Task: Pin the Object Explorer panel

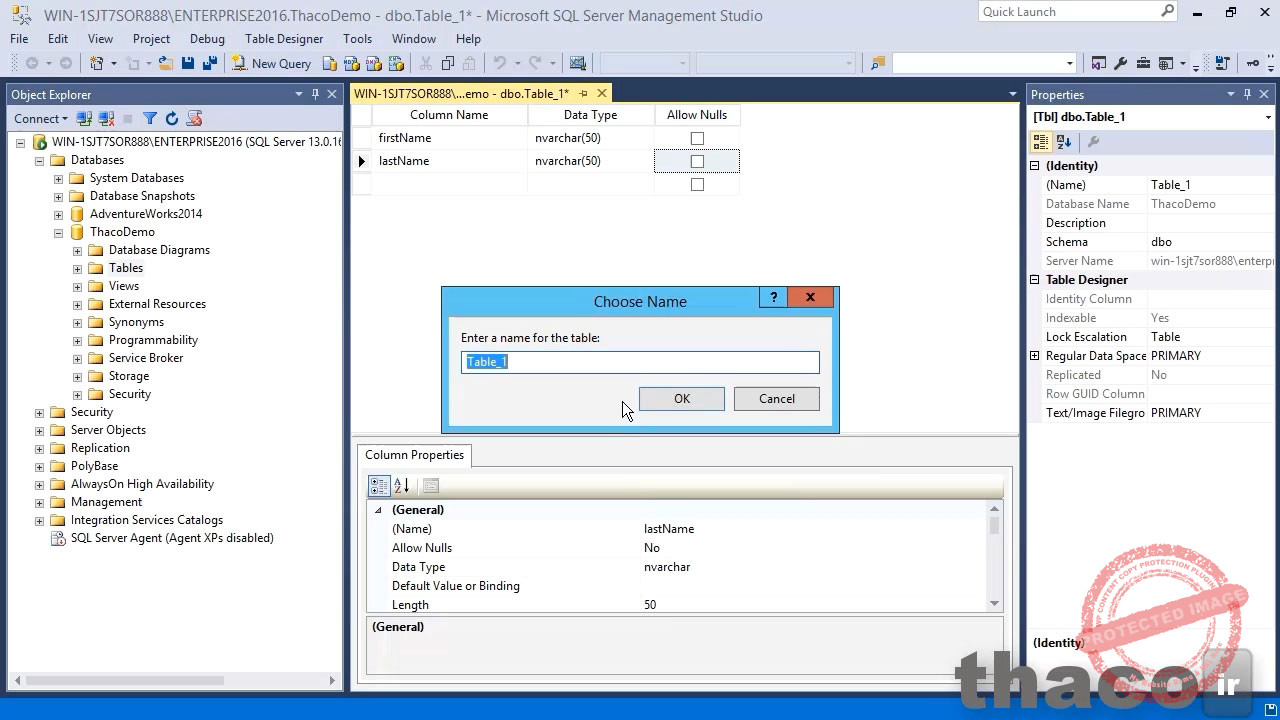Action: tap(315, 94)
